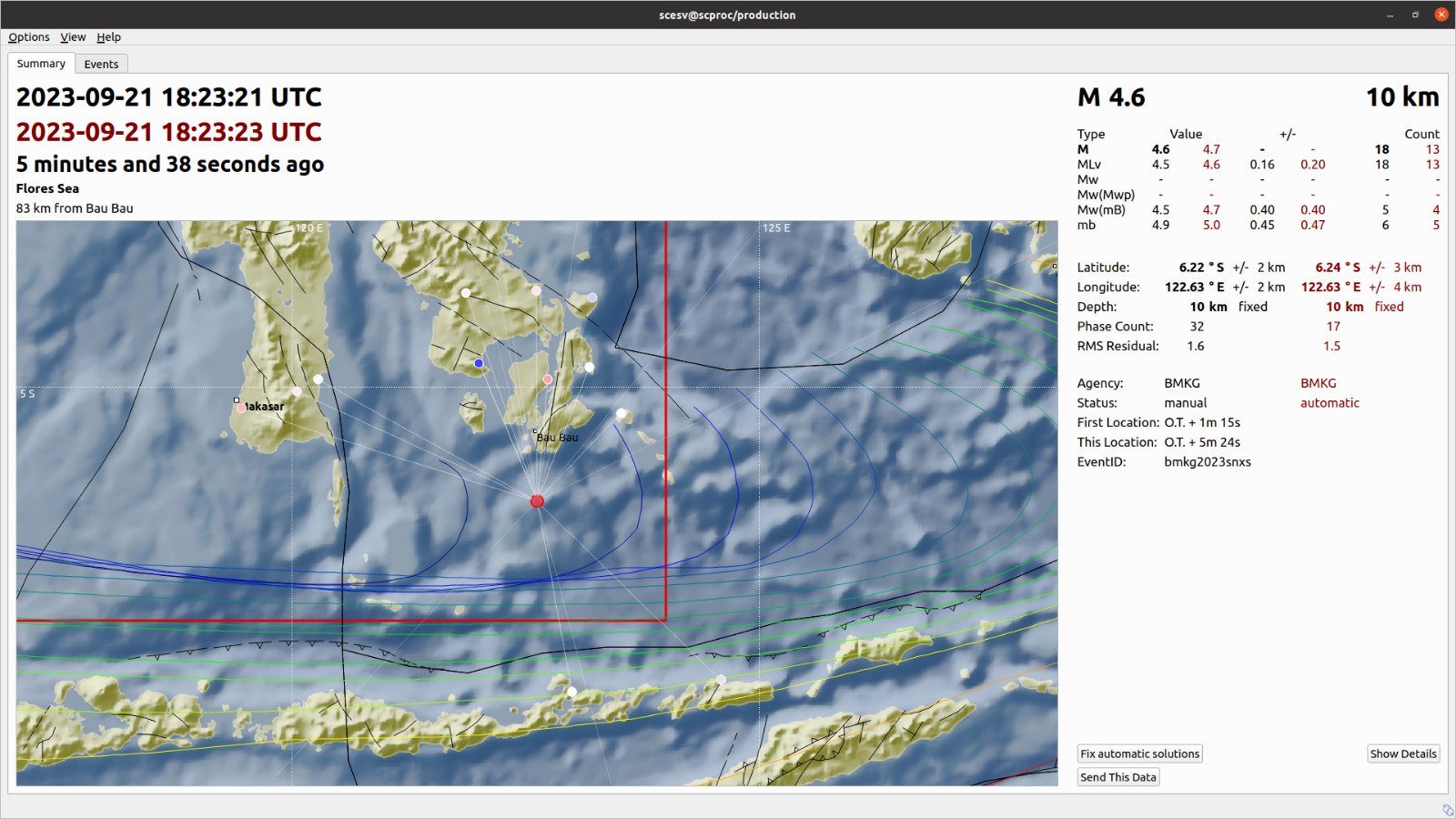Select the red epicenter marker on the map

(537, 500)
